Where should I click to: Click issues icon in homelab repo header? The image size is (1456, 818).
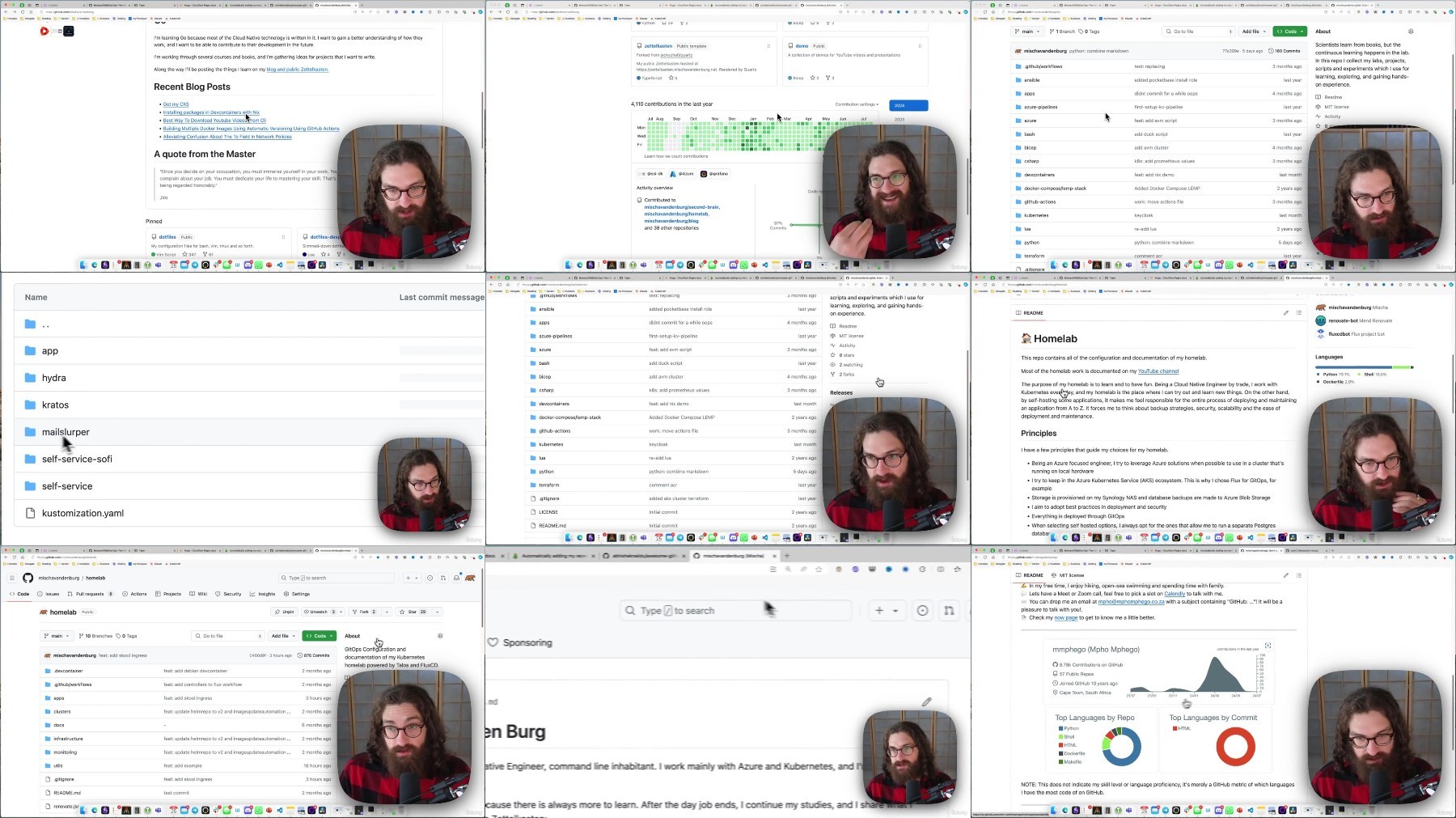(x=430, y=578)
